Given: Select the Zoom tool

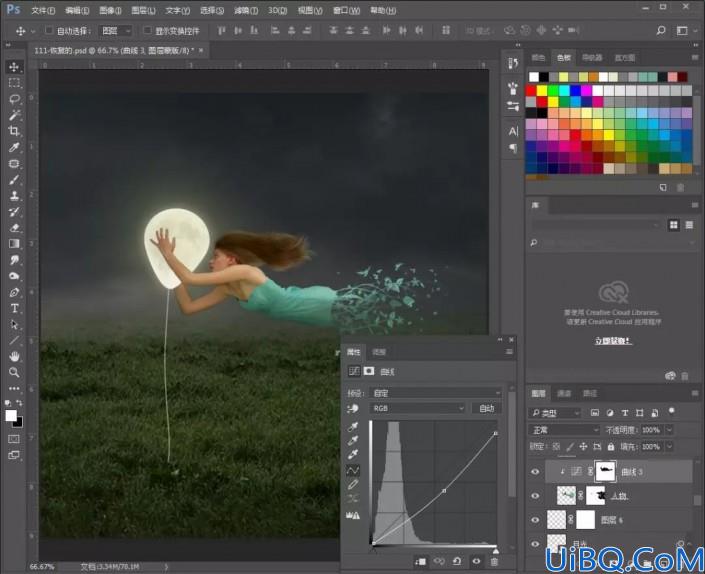Looking at the screenshot, I should point(14,372).
